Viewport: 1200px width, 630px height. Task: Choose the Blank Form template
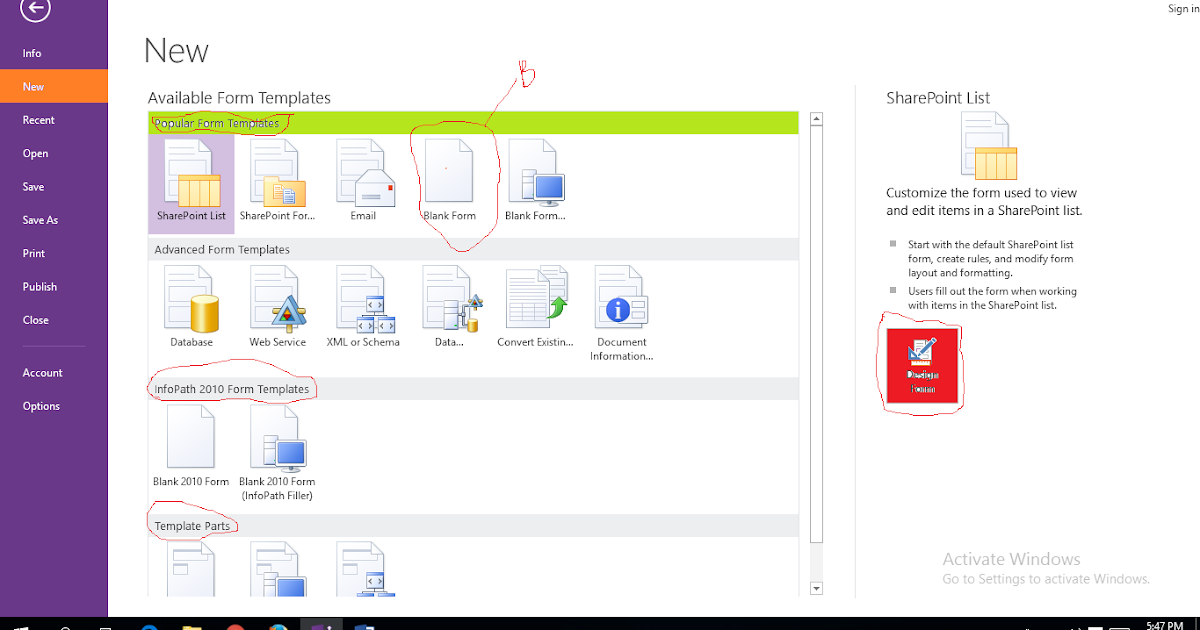451,178
